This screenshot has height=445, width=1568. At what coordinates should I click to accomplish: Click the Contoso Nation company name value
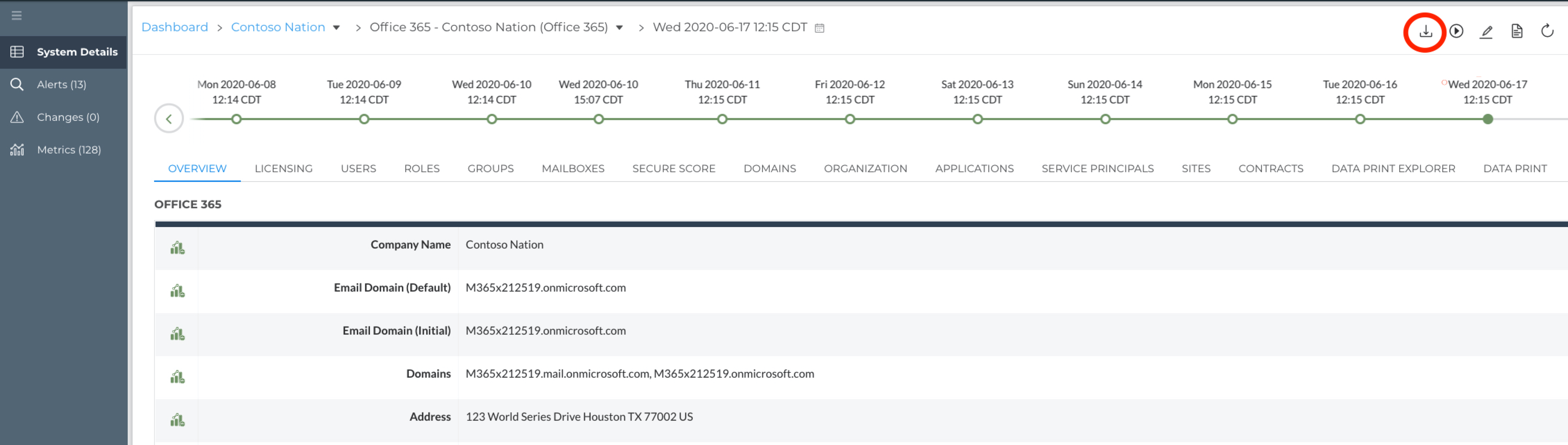tap(505, 245)
